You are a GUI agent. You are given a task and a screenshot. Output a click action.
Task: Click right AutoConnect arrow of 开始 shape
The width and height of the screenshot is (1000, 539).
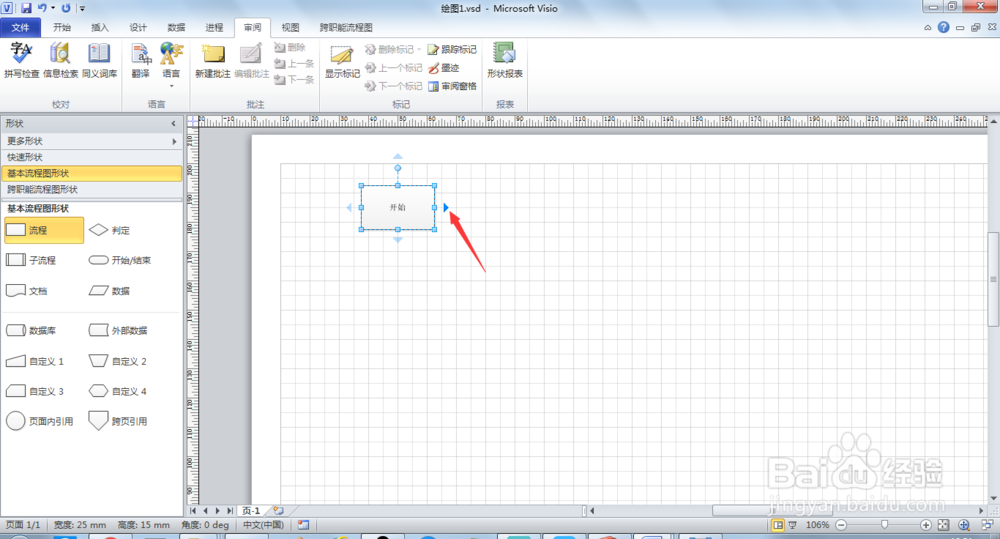pos(446,207)
